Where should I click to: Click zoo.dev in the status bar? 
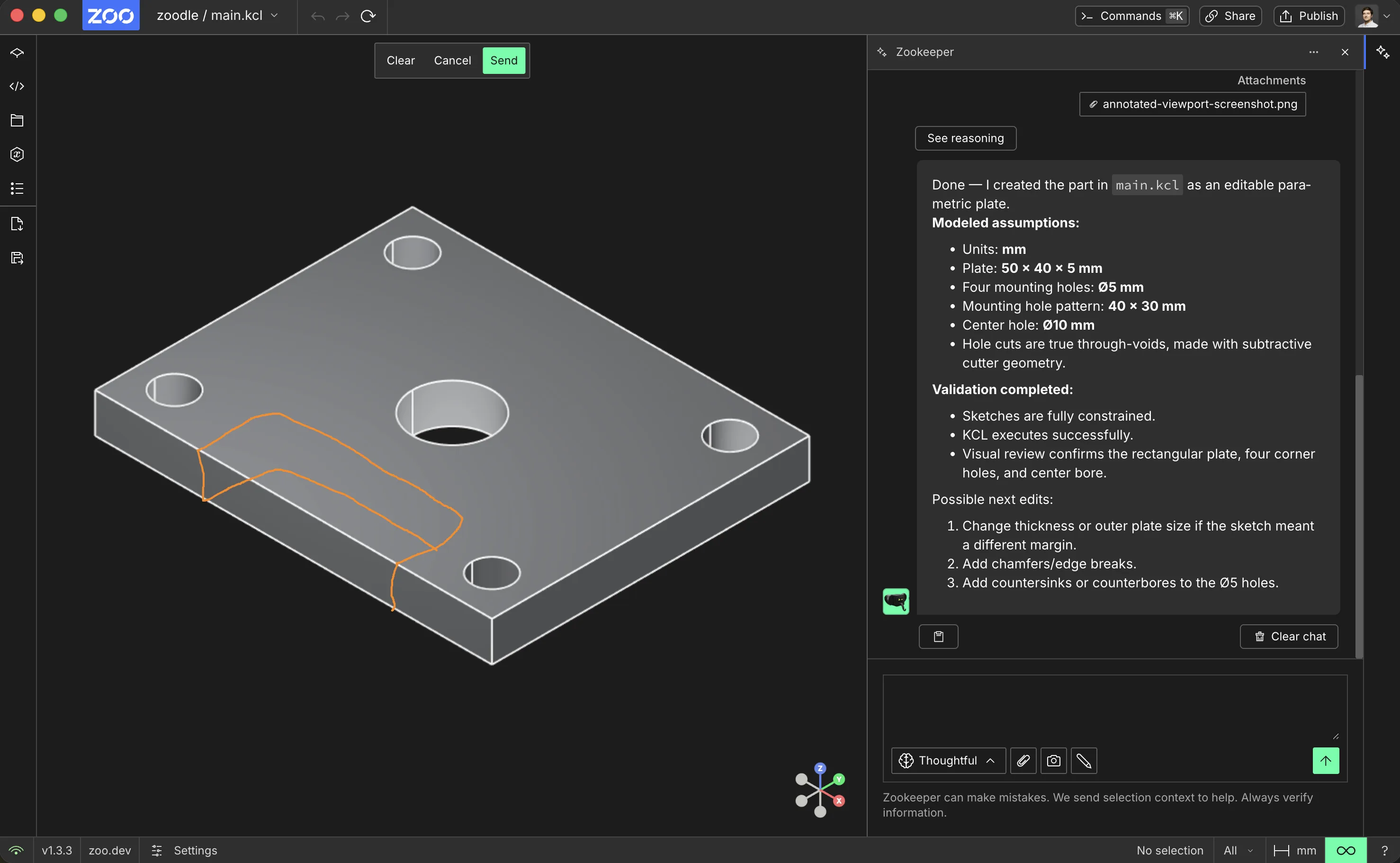[110, 850]
